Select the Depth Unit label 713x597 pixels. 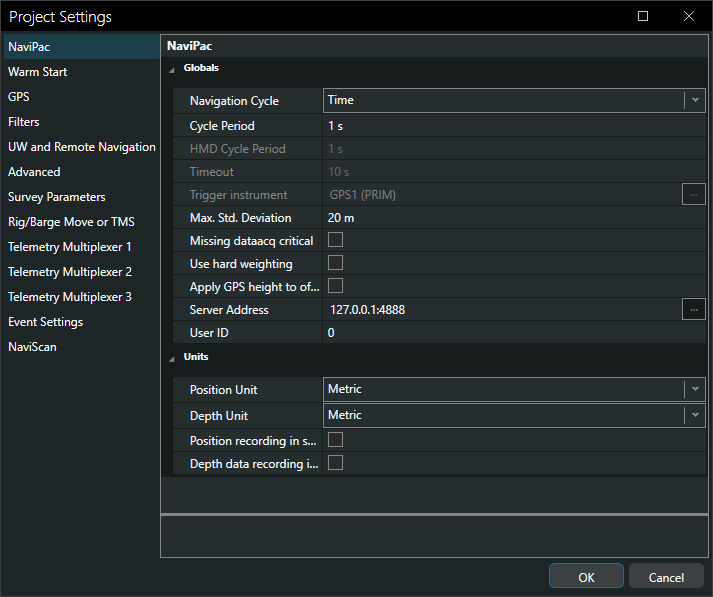coord(219,416)
